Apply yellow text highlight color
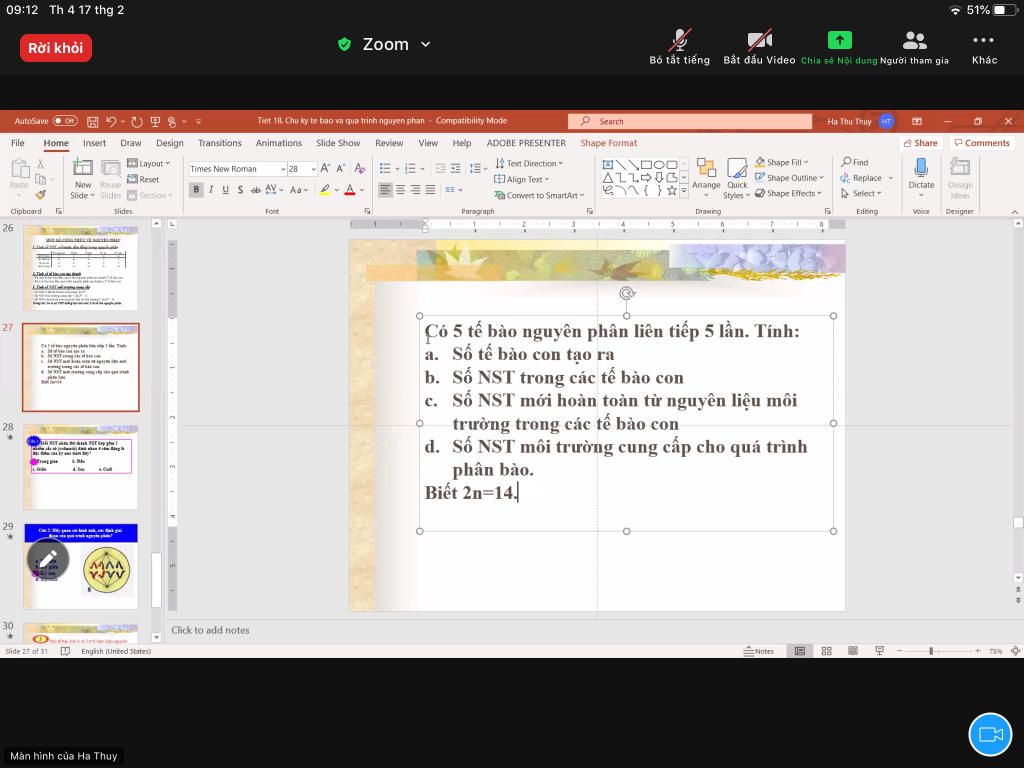The width and height of the screenshot is (1024, 768). click(x=325, y=189)
